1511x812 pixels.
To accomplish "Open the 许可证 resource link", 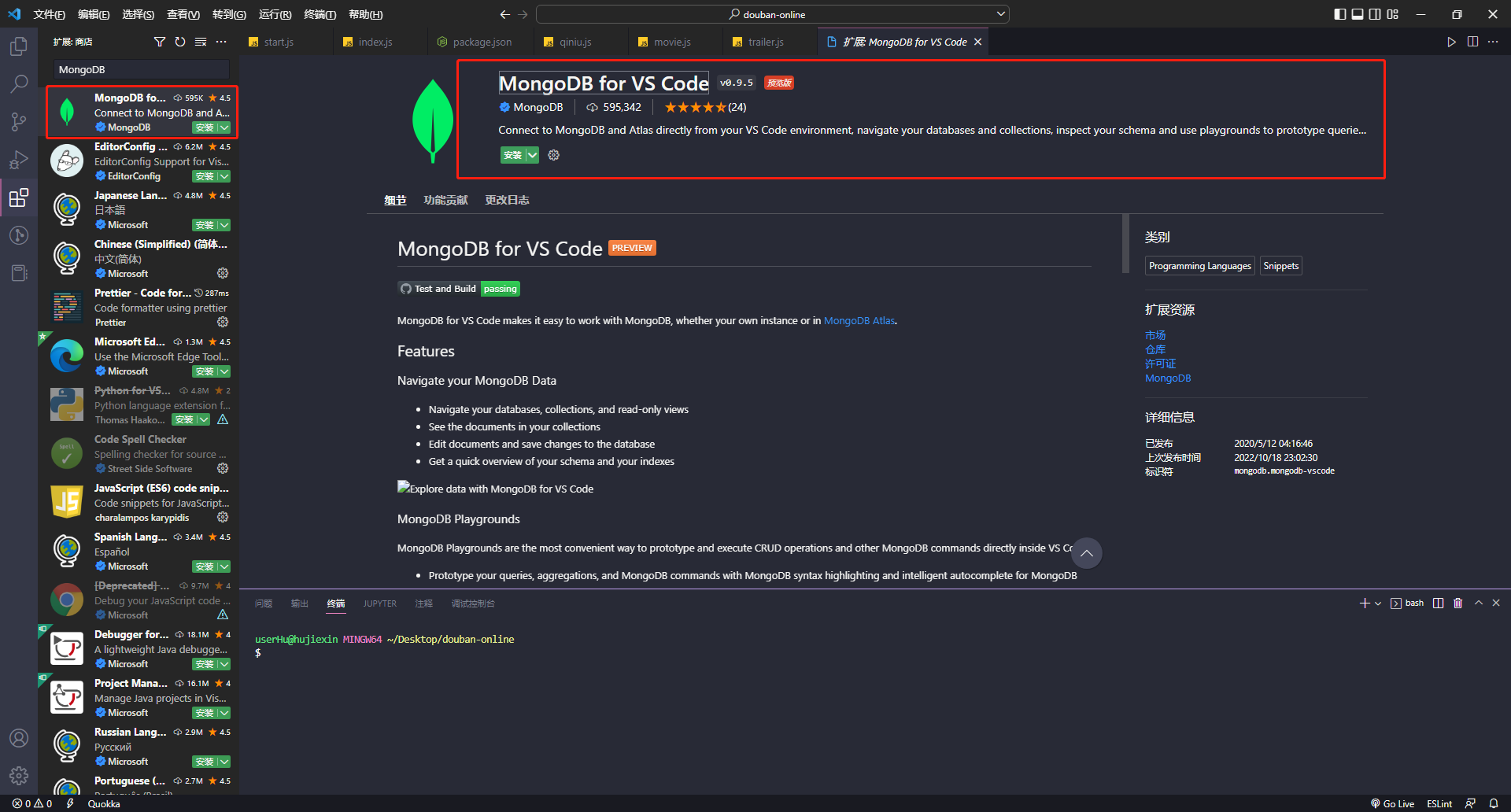I will (1160, 364).
